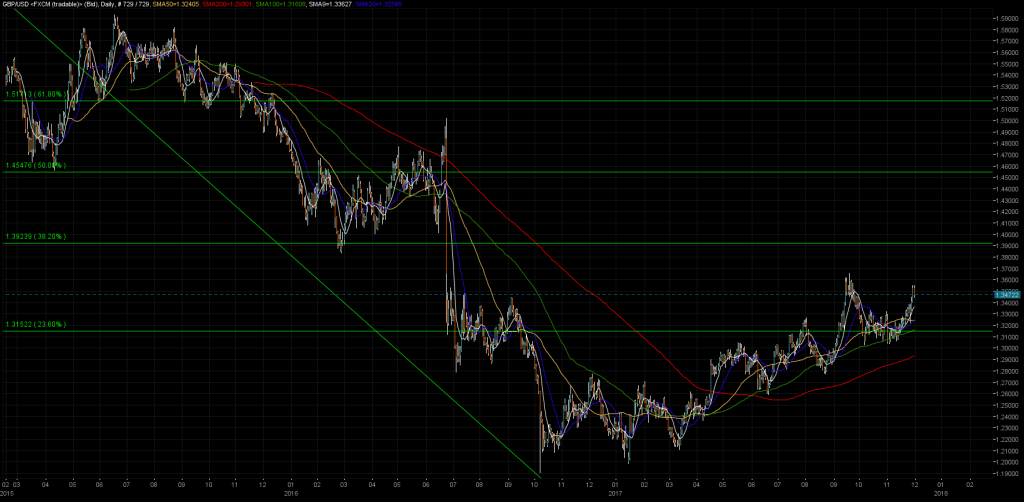Screen dimensions: 1024x502
Task: Click the 1.45476 (50.00%) Fibonacci label
Action: tap(35, 166)
